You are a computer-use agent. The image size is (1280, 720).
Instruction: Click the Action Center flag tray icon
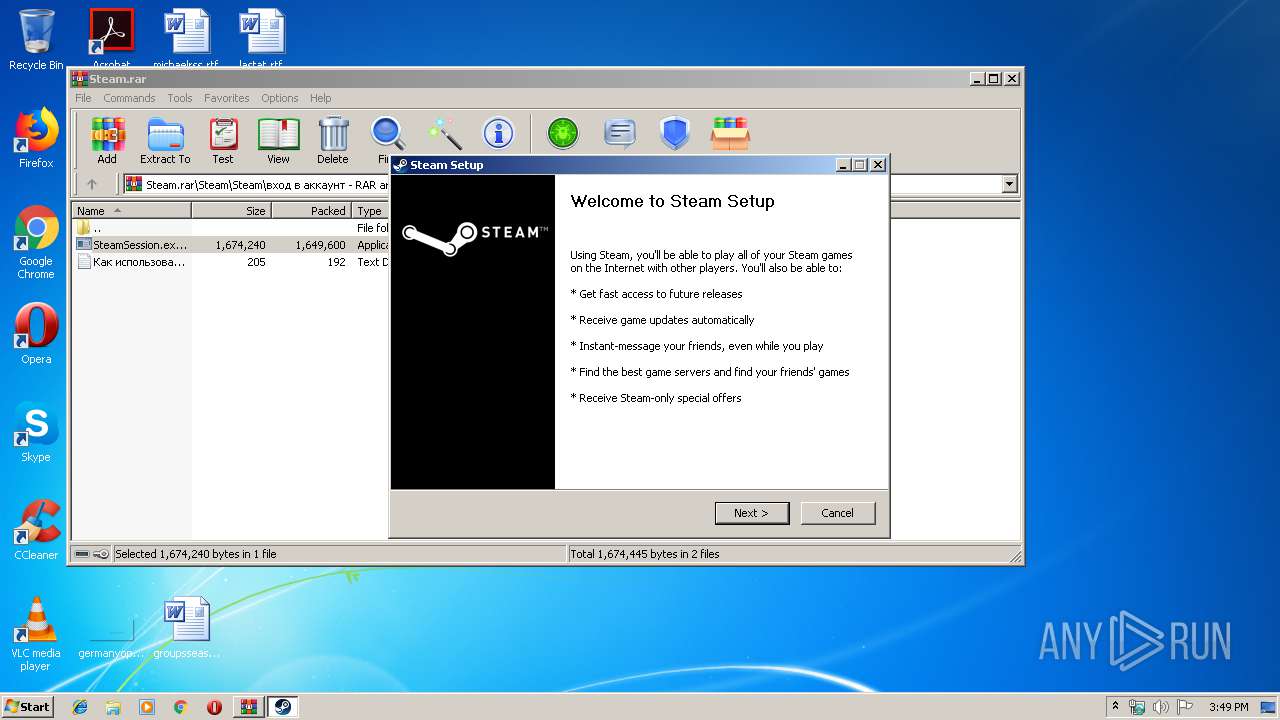point(1186,707)
